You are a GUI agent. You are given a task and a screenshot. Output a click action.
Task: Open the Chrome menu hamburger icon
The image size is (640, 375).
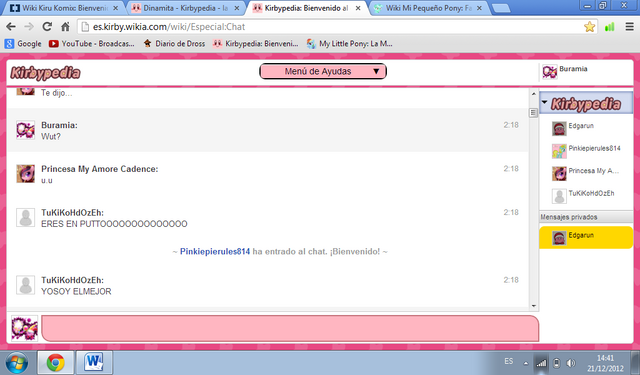coord(629,27)
